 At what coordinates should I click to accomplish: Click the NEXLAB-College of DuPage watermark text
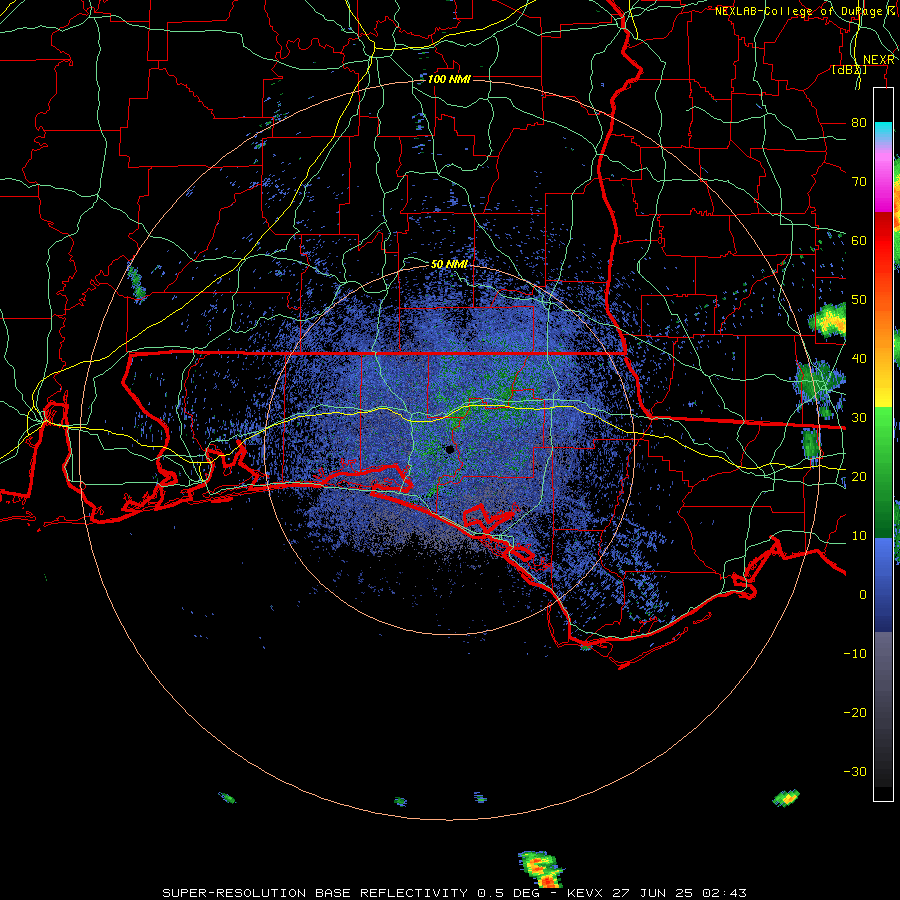(807, 11)
